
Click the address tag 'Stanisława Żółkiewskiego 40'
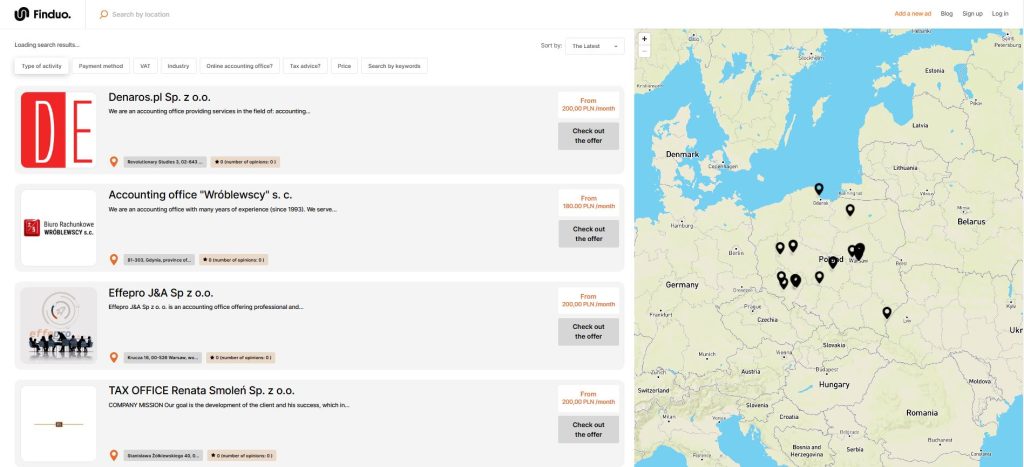163,455
